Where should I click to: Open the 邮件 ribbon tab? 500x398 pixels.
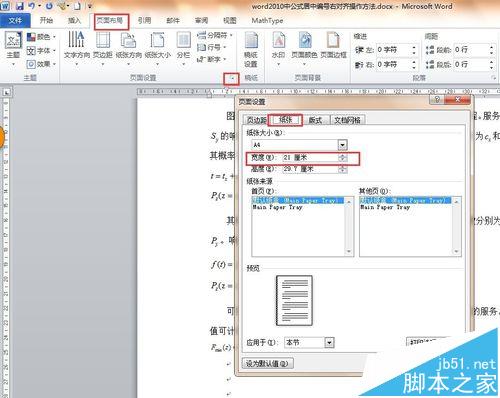(173, 21)
